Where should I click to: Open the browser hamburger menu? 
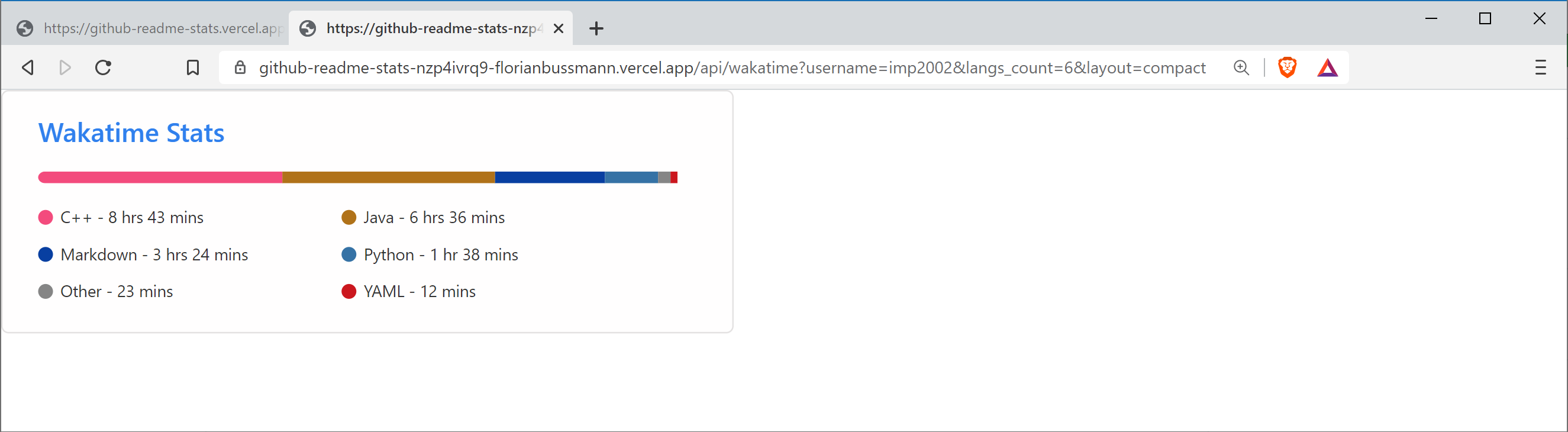(1540, 67)
